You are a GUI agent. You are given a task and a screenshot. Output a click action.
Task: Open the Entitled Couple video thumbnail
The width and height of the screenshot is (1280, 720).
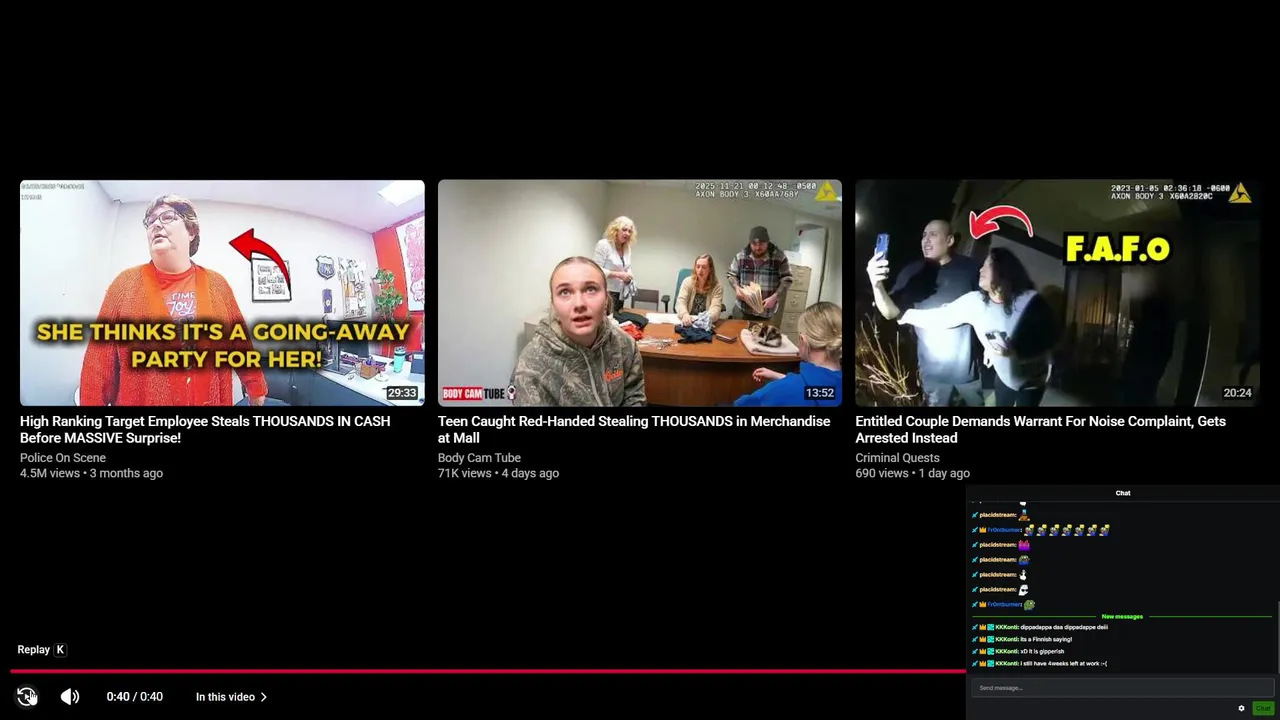click(1057, 293)
